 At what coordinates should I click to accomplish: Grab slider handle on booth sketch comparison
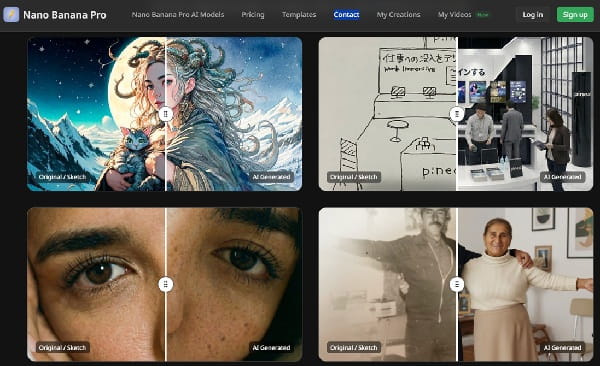(x=457, y=114)
